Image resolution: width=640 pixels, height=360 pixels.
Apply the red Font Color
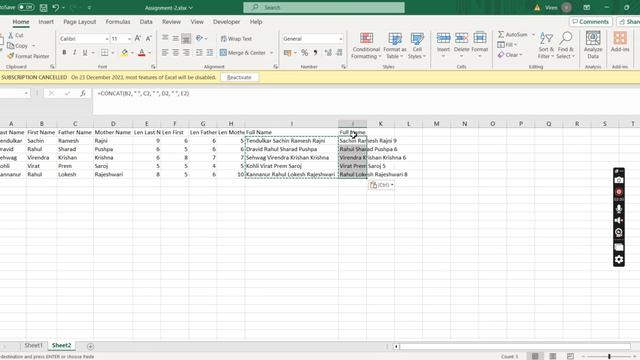142,53
